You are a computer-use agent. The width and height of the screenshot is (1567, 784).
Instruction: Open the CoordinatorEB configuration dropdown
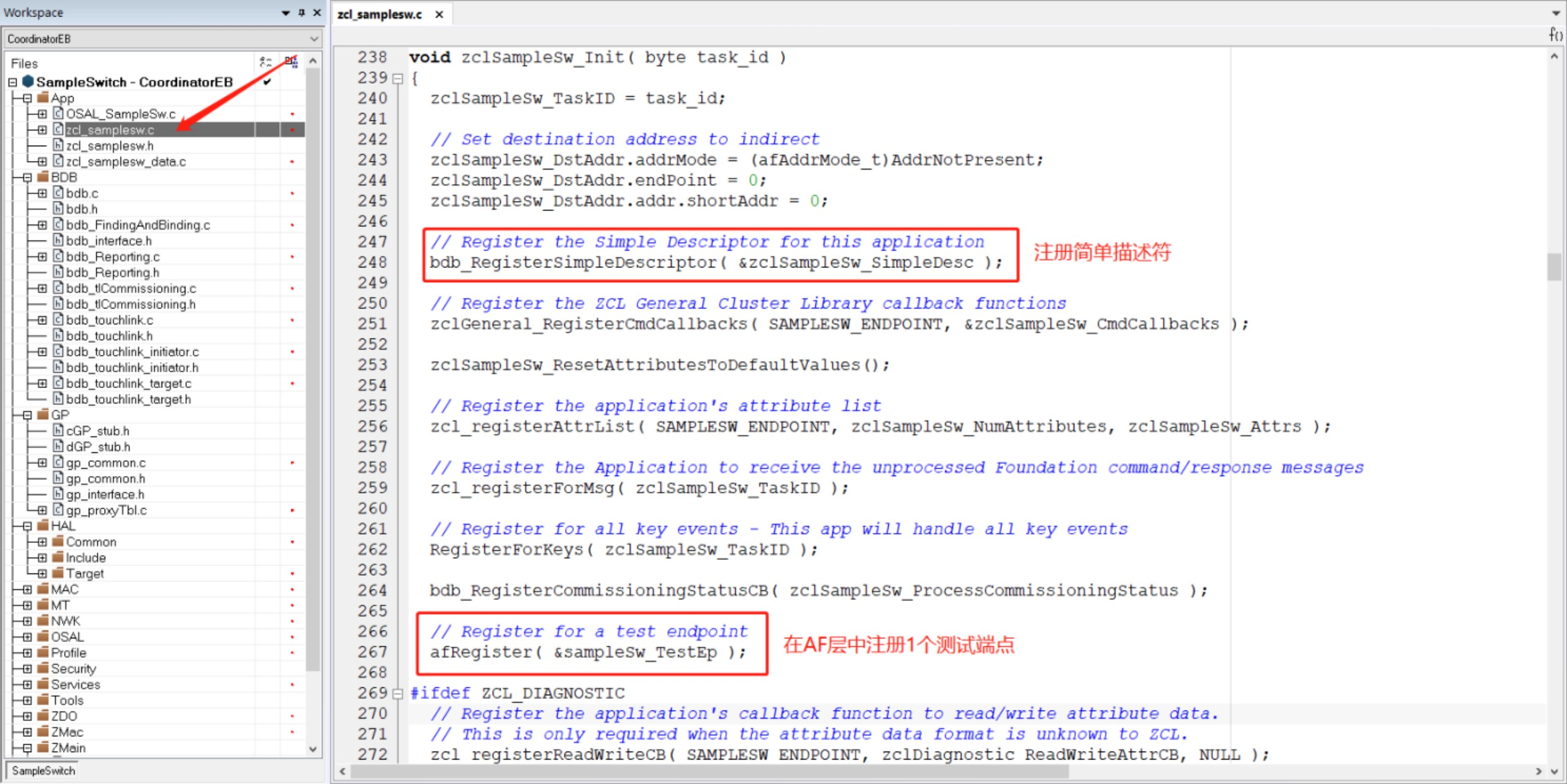[x=314, y=39]
